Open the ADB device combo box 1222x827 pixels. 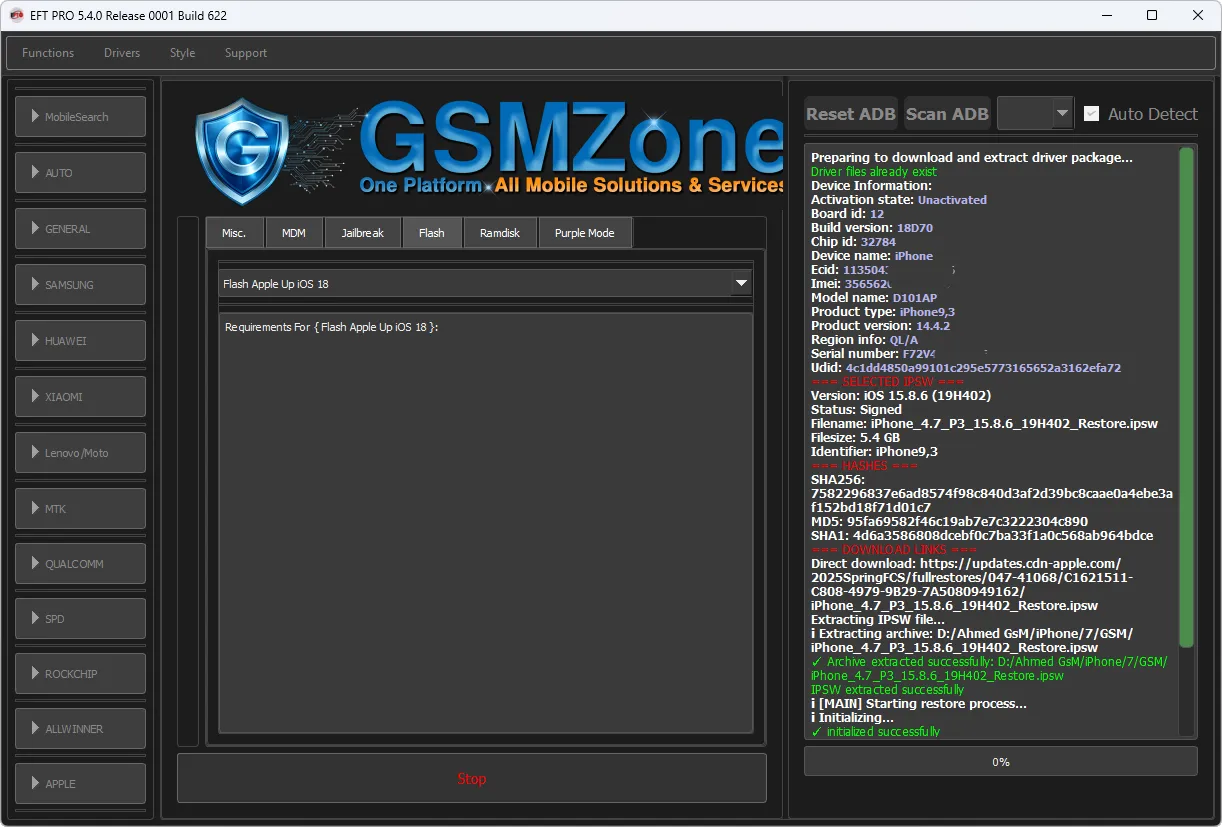(1035, 114)
